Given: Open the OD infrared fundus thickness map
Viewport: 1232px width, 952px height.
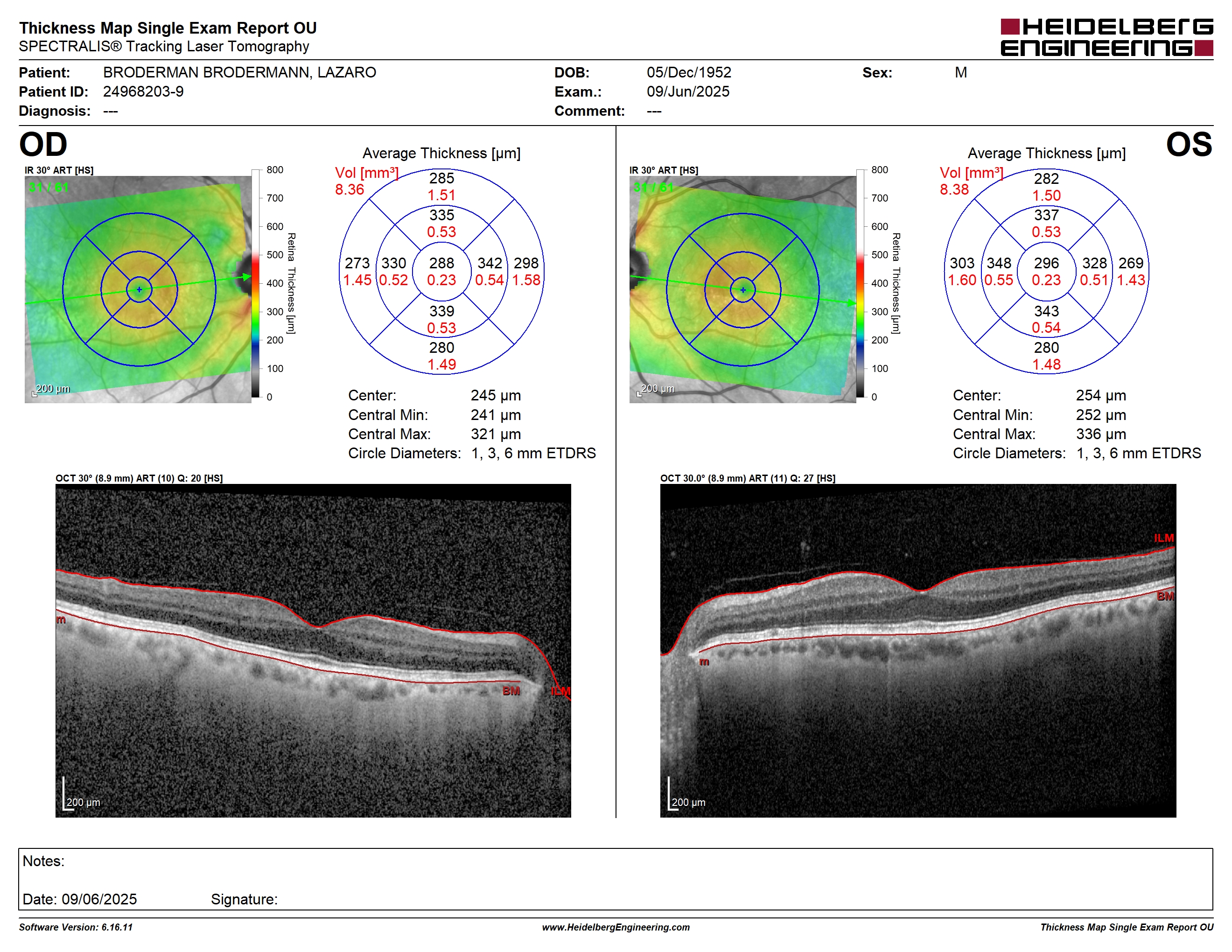Looking at the screenshot, I should [x=138, y=289].
